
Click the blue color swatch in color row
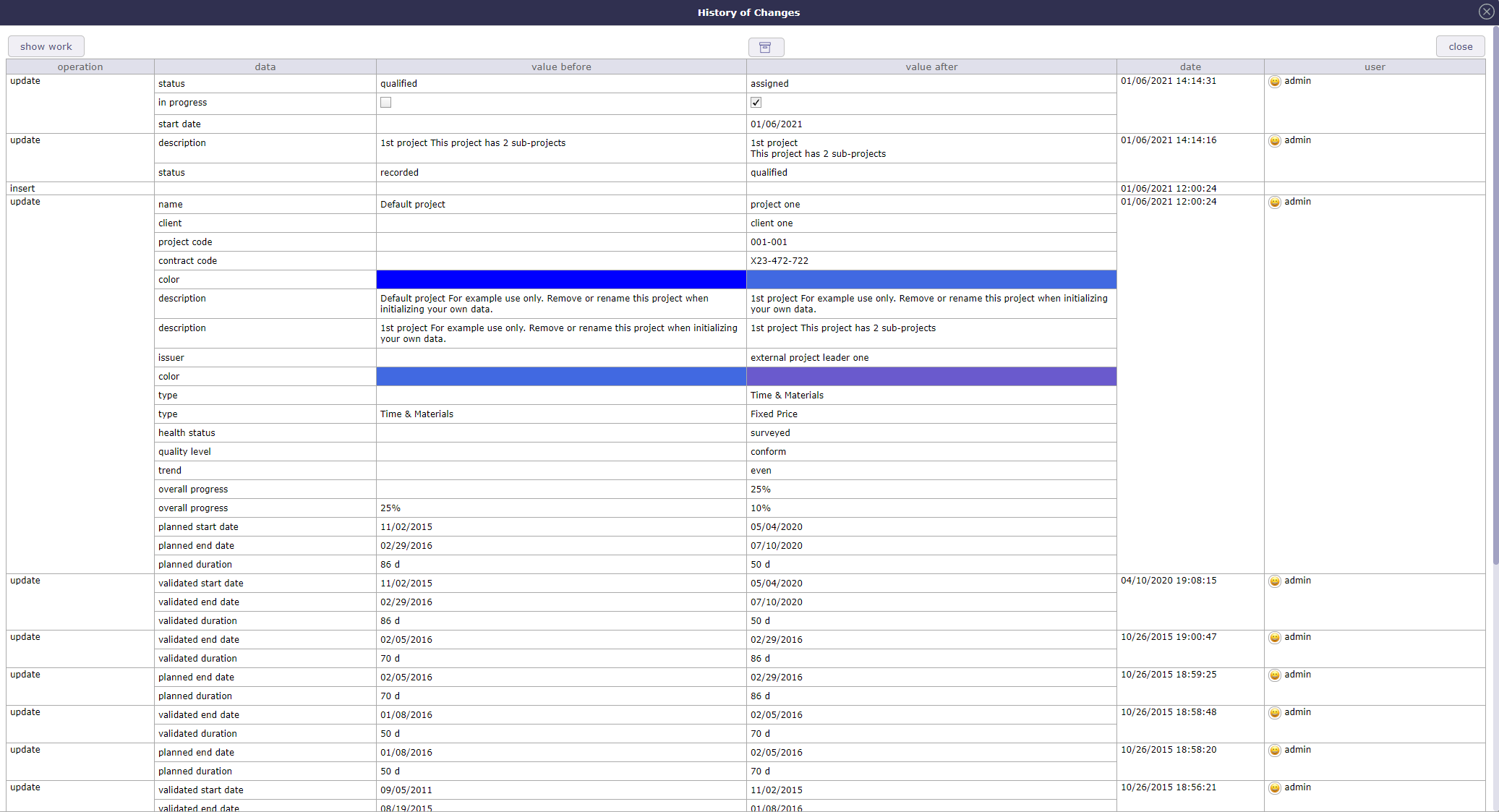pos(560,279)
